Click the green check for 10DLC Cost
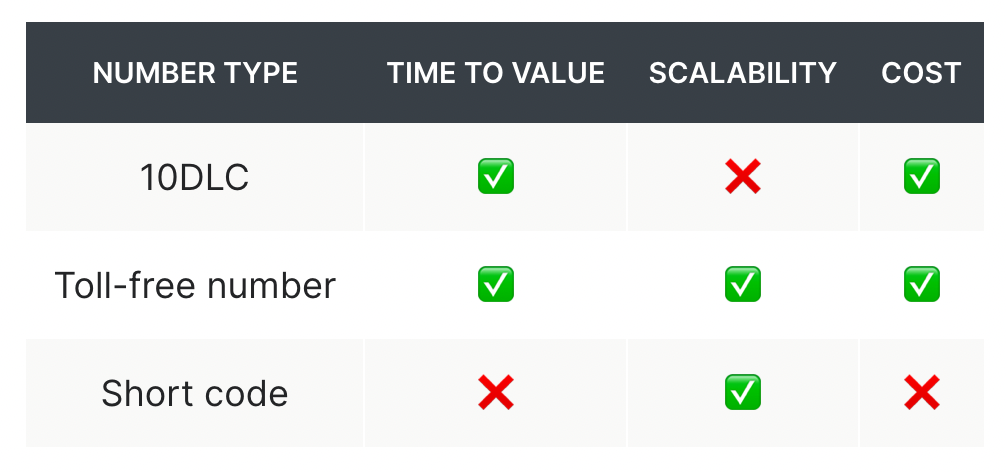 [x=922, y=176]
